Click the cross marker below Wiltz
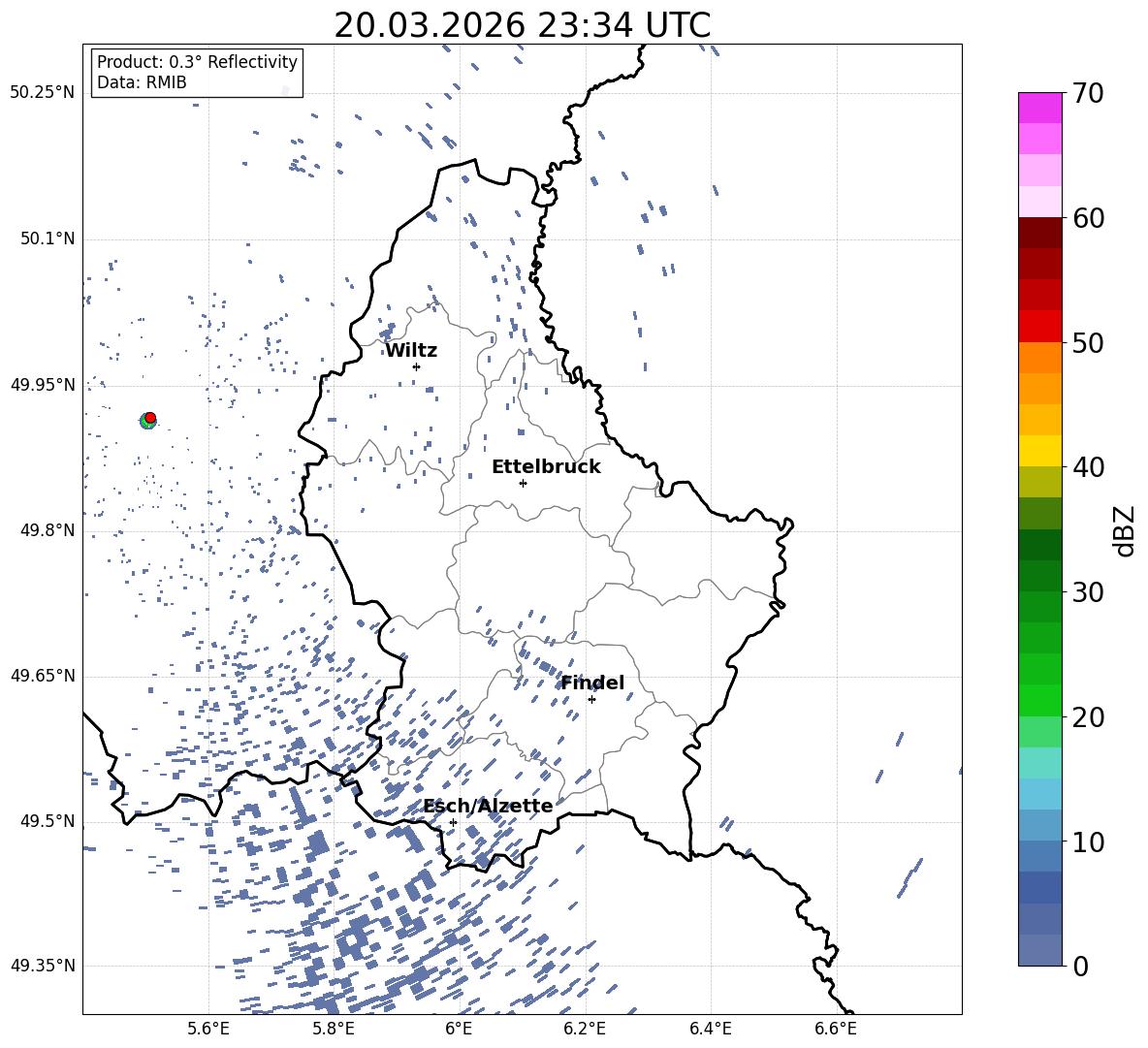Image resolution: width=1148 pixels, height=1048 pixels. point(417,366)
